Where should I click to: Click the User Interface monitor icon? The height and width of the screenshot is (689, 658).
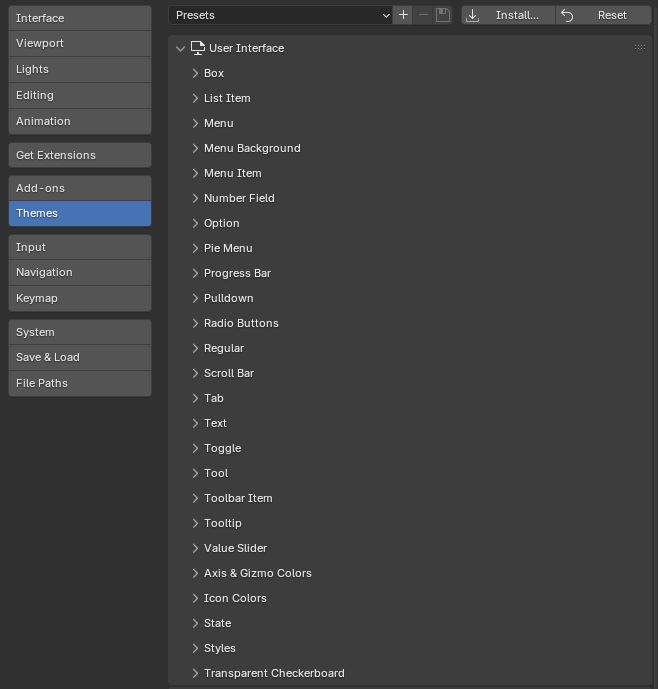coord(198,48)
